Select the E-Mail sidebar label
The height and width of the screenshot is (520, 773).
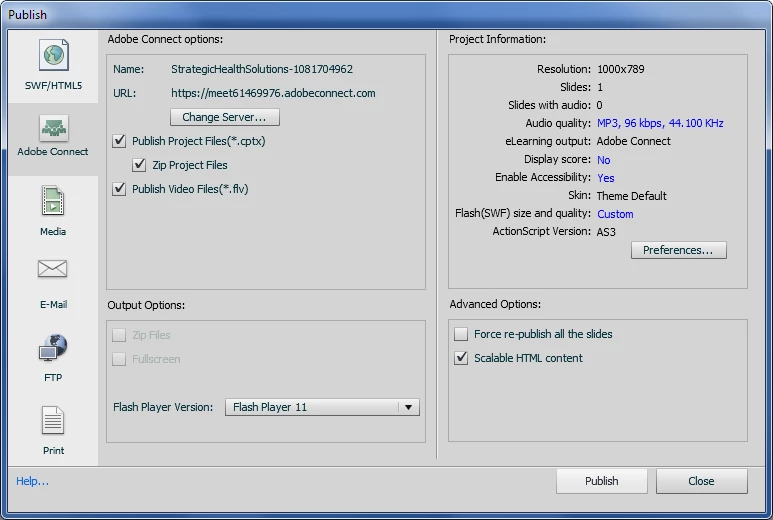(53, 305)
